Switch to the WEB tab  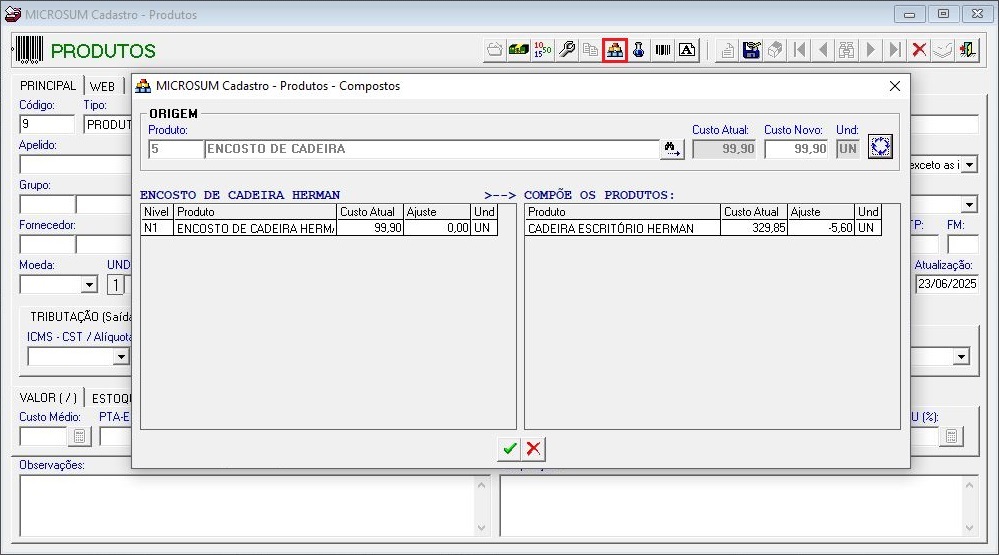(102, 86)
